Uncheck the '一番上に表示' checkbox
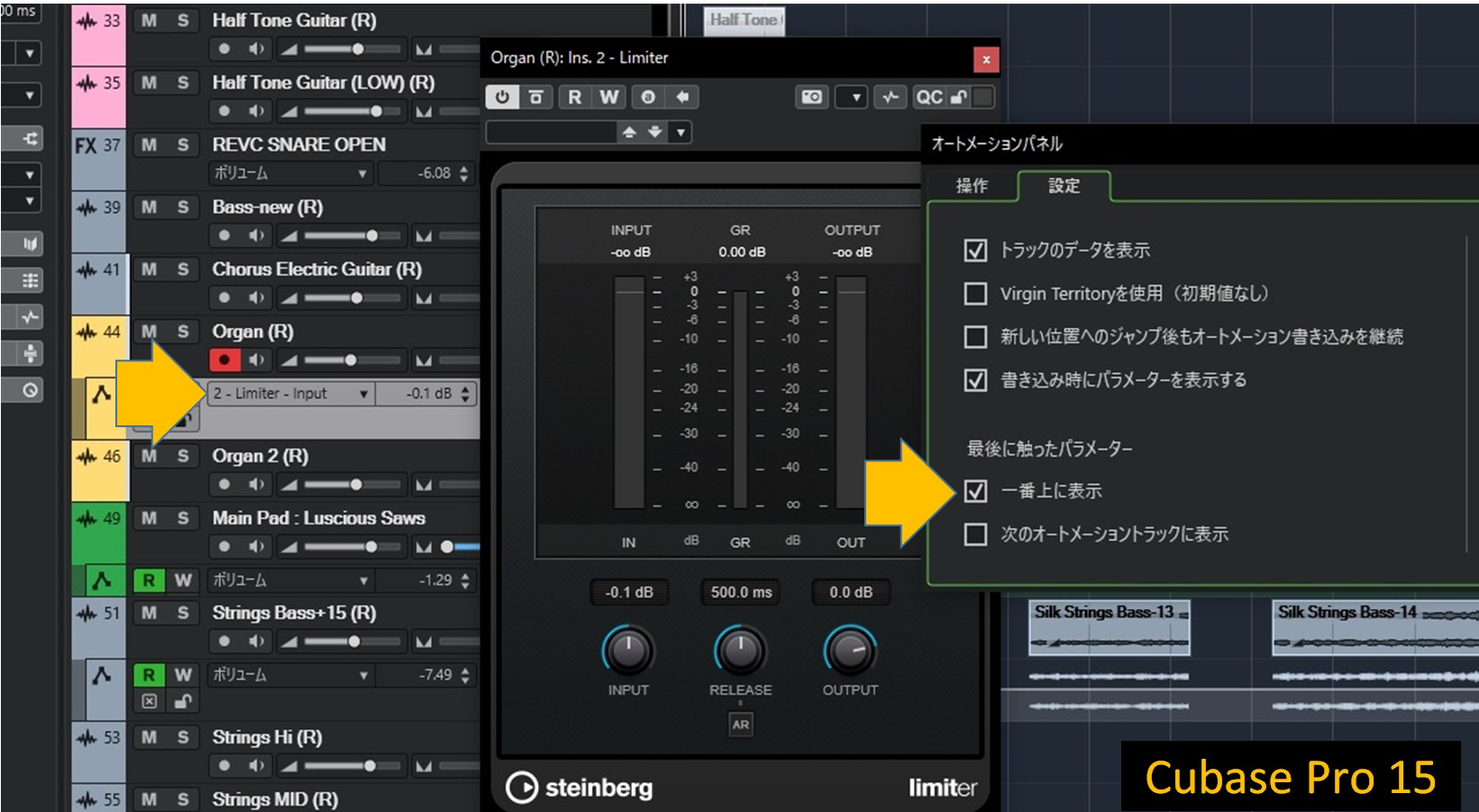 pos(975,491)
